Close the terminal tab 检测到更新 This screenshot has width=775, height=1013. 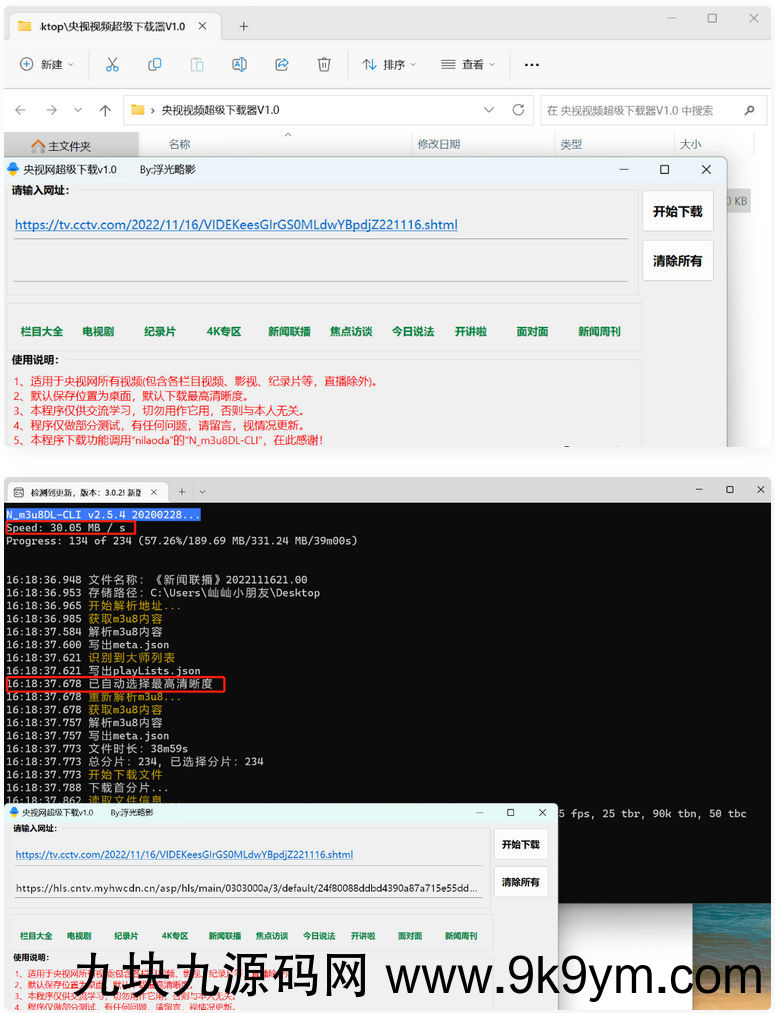pos(154,492)
